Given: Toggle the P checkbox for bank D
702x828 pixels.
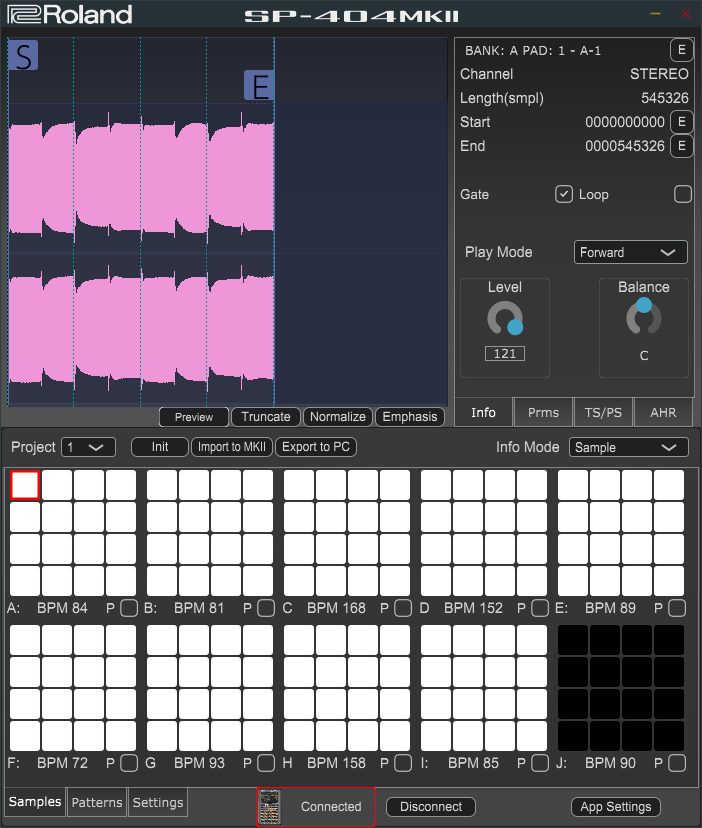Looking at the screenshot, I should pyautogui.click(x=540, y=608).
